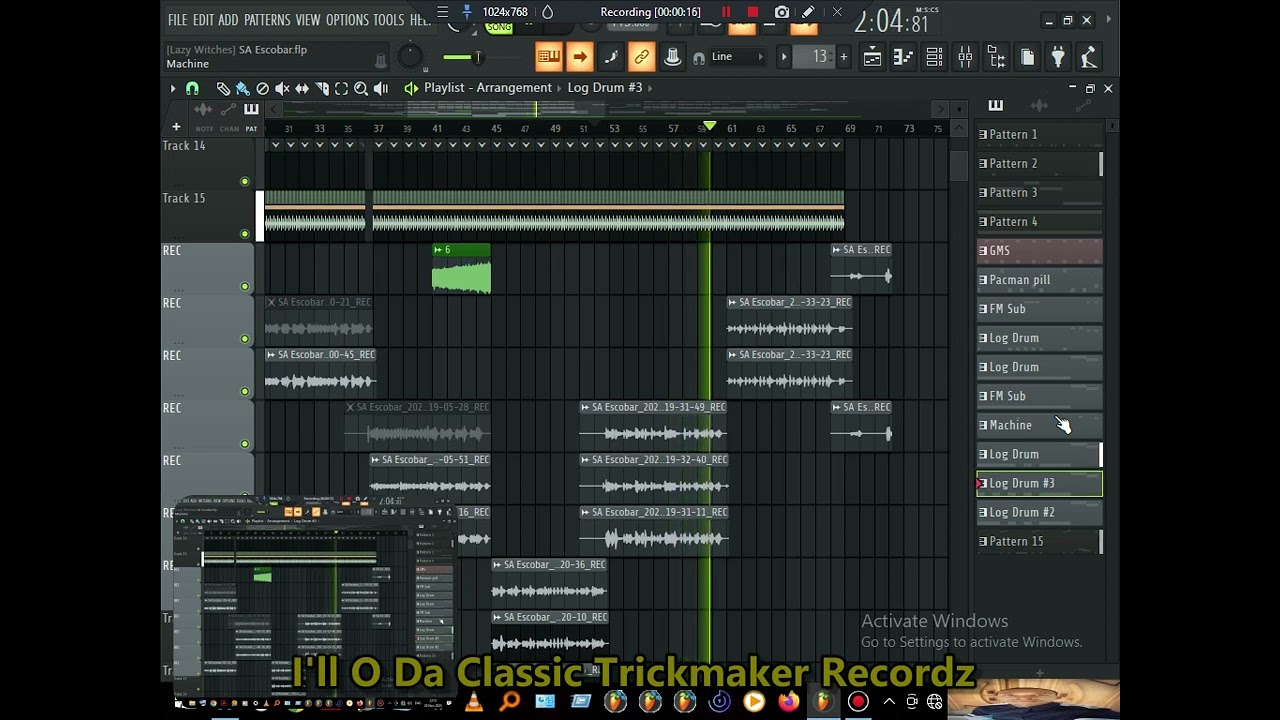This screenshot has width=1280, height=720.
Task: Open Firefox from the taskbar
Action: pyautogui.click(x=788, y=702)
